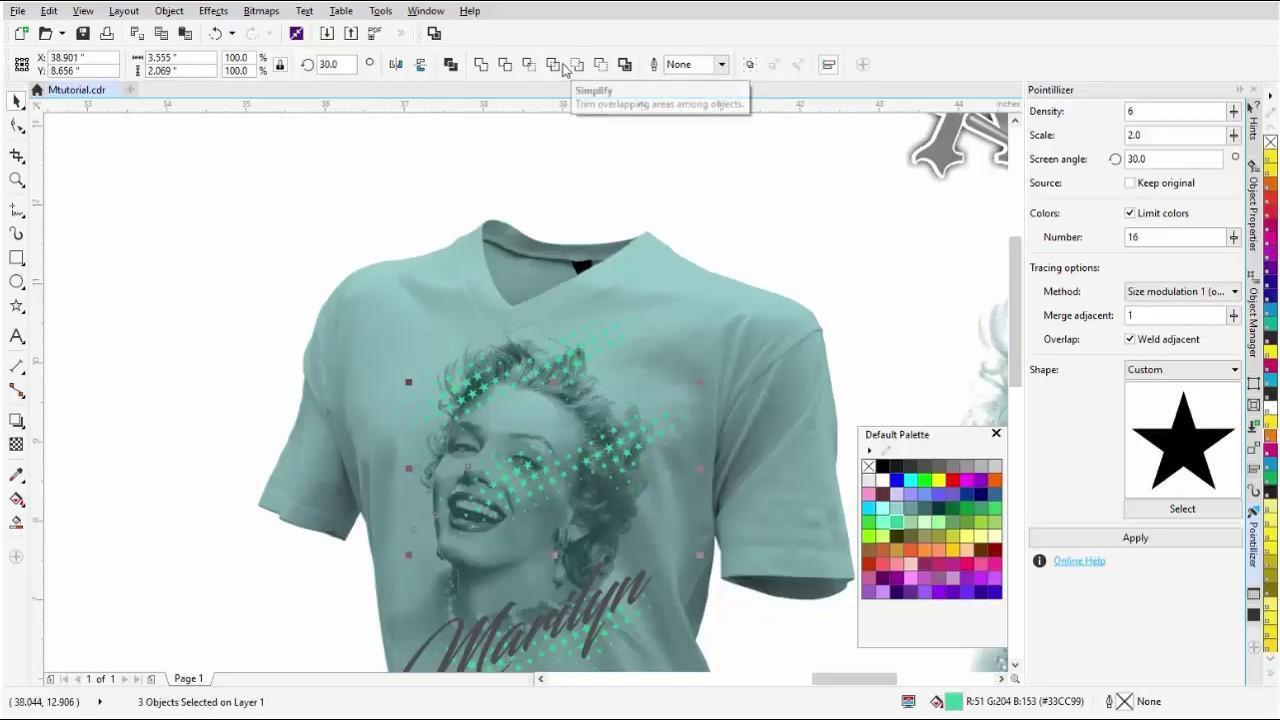Select the Ellipse tool

coord(17,283)
